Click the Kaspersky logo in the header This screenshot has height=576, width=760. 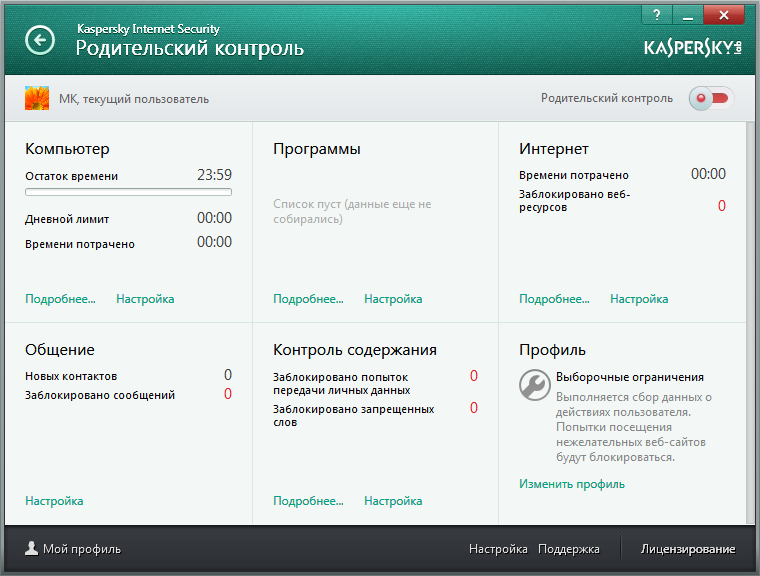click(x=693, y=48)
